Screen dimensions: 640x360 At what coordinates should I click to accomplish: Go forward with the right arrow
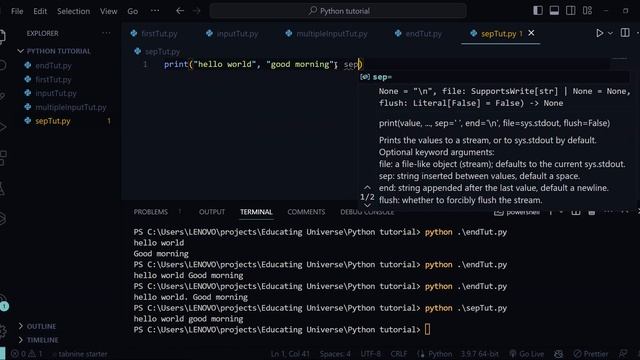coord(196,11)
